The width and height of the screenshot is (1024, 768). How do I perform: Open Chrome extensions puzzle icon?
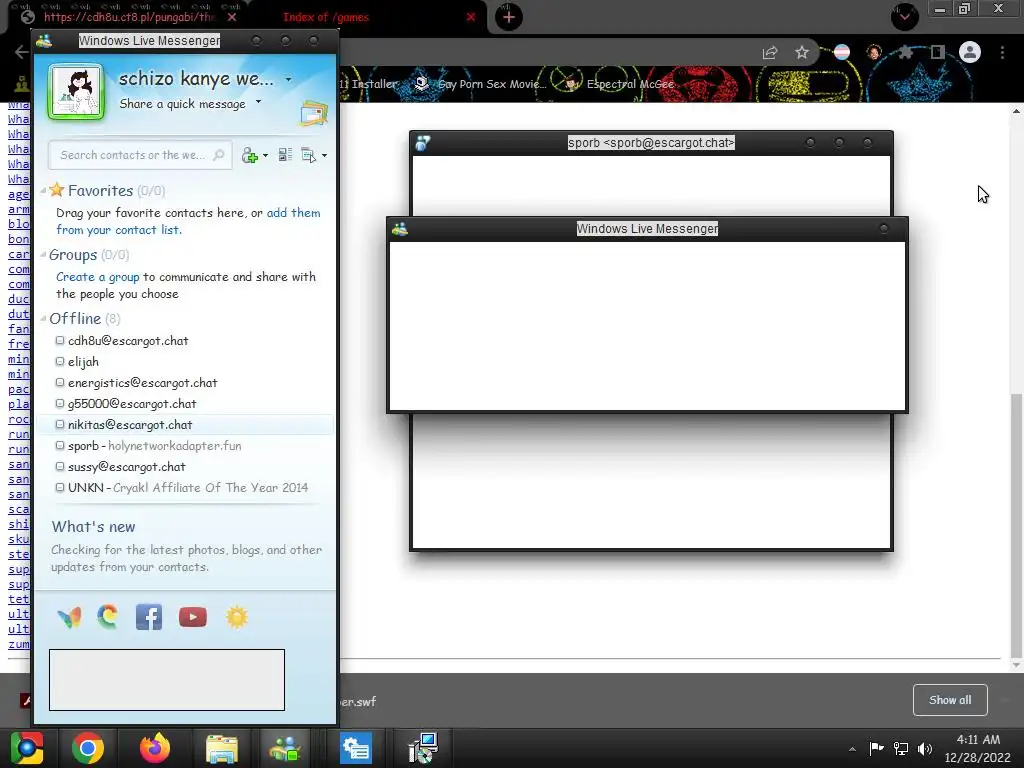click(x=905, y=52)
